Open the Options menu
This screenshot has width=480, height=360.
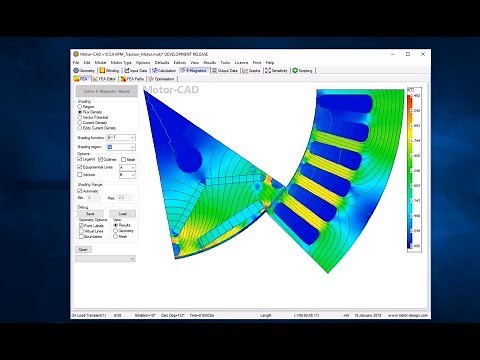pyautogui.click(x=143, y=63)
